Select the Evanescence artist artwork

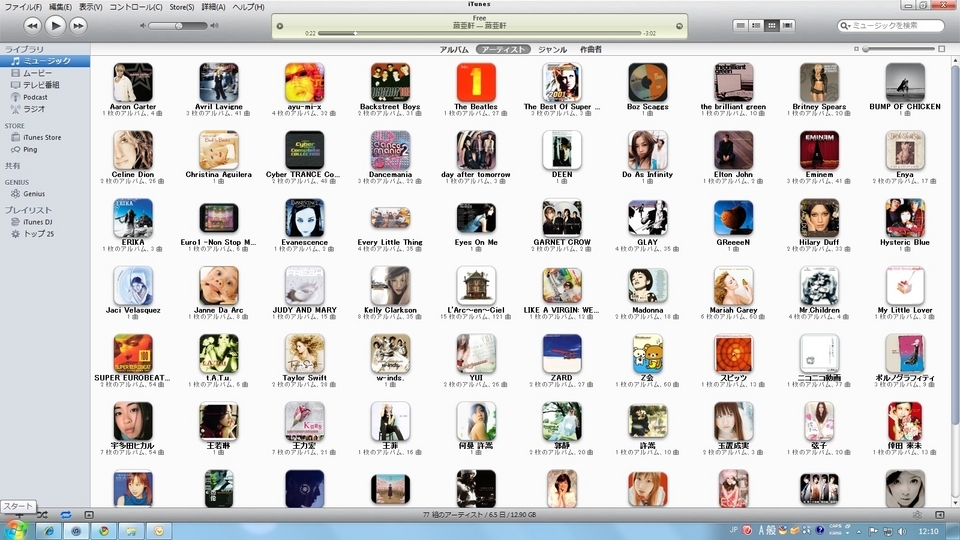click(x=304, y=218)
